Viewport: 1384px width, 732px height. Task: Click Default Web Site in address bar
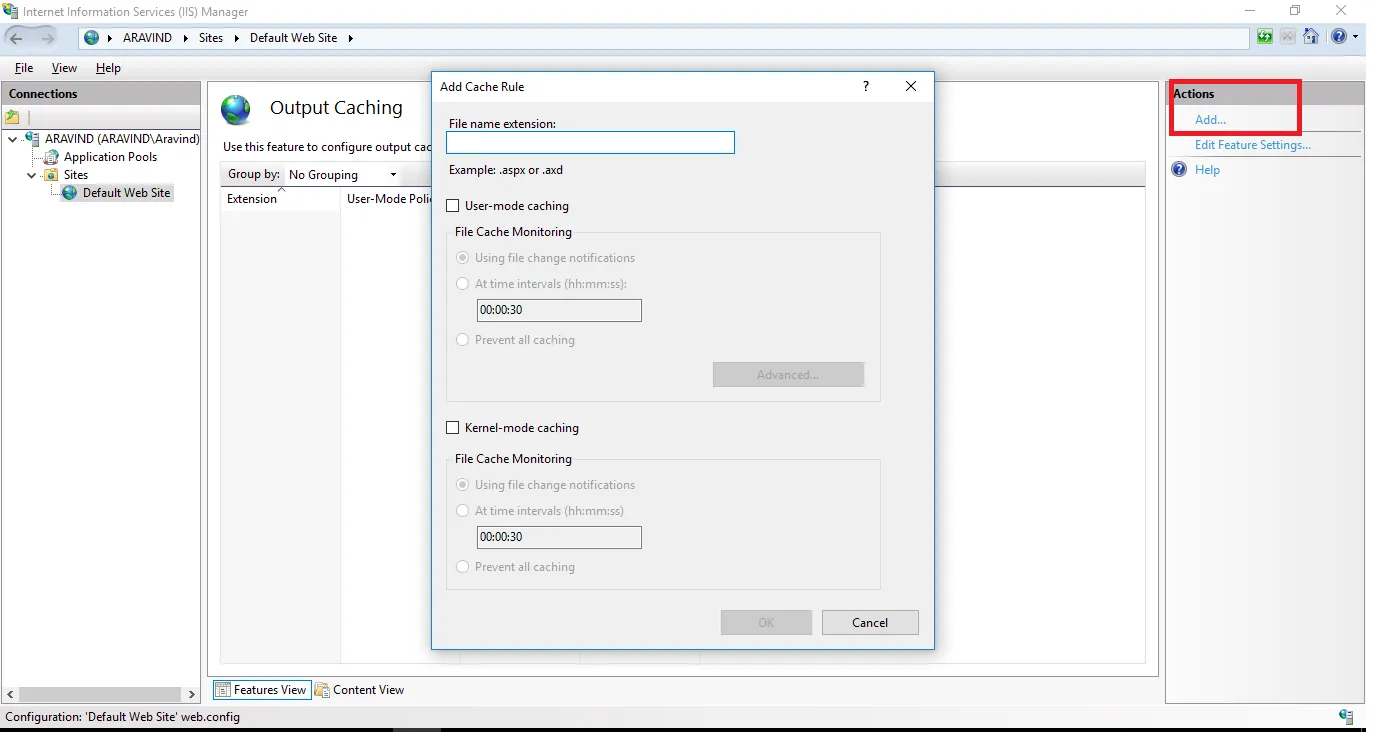[294, 38]
